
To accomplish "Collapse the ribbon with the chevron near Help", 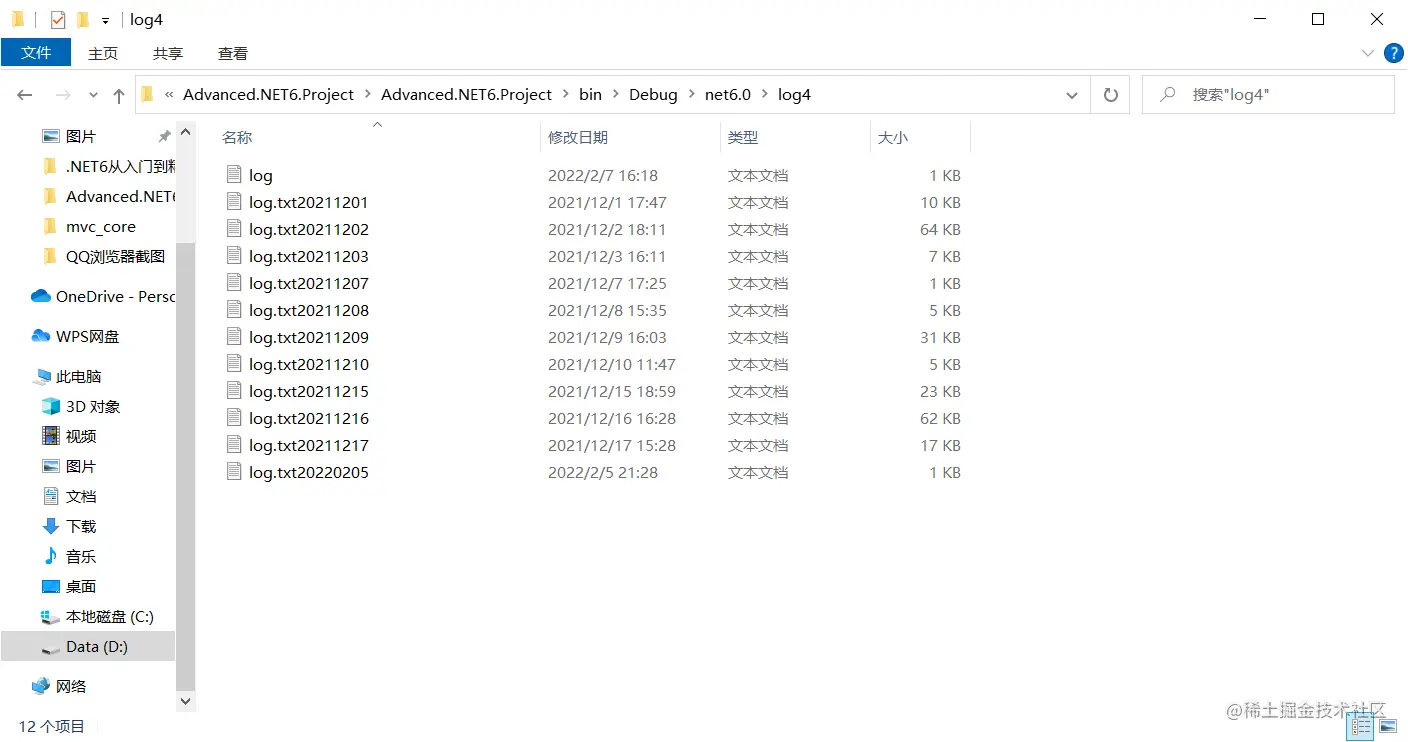I will (x=1368, y=53).
